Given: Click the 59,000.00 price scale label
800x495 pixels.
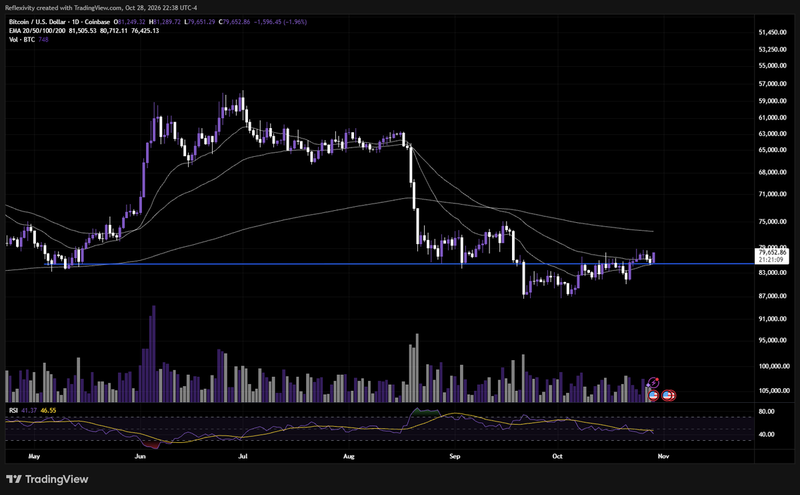Looking at the screenshot, I should tap(772, 101).
